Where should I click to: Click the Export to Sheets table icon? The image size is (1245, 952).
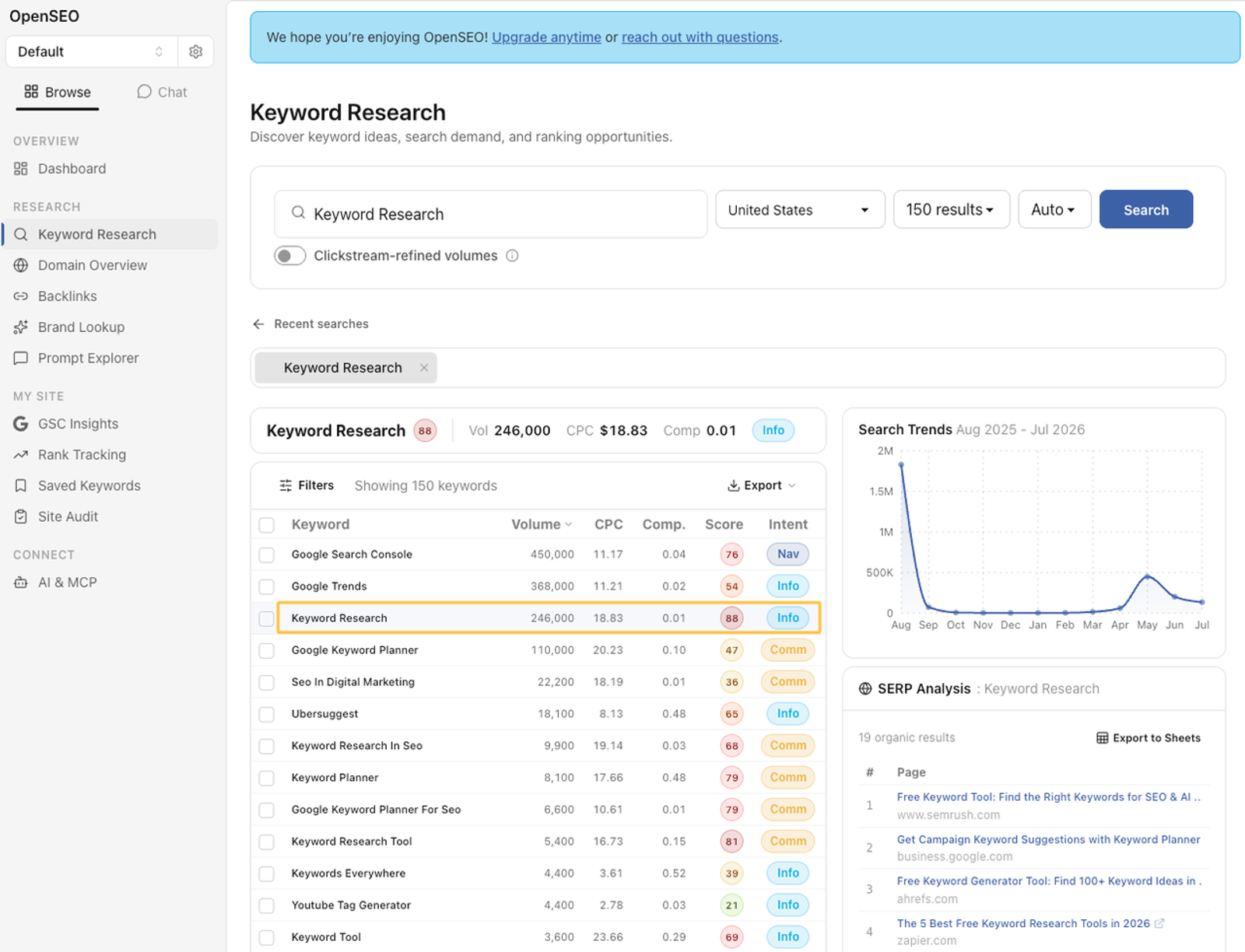(1102, 738)
